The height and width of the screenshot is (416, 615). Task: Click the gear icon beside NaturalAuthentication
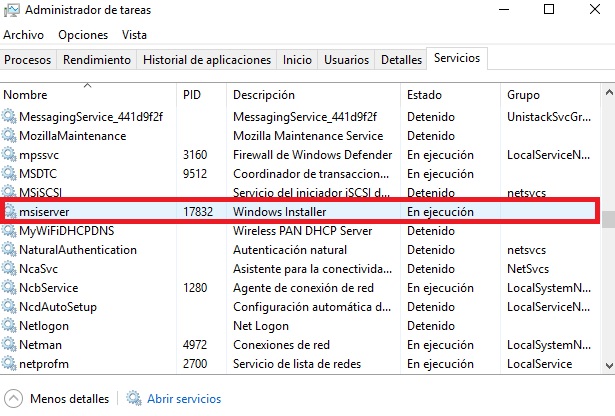pyautogui.click(x=9, y=249)
